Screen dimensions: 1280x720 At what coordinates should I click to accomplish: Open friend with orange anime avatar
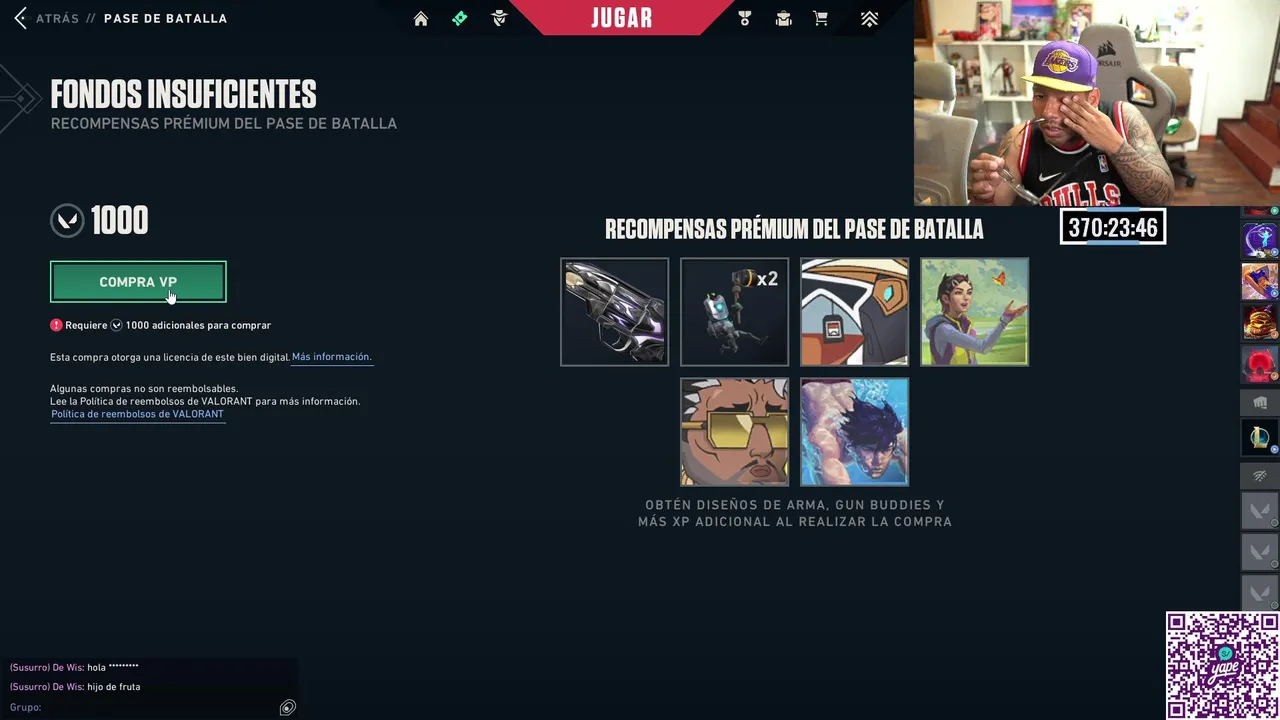pyautogui.click(x=1260, y=281)
